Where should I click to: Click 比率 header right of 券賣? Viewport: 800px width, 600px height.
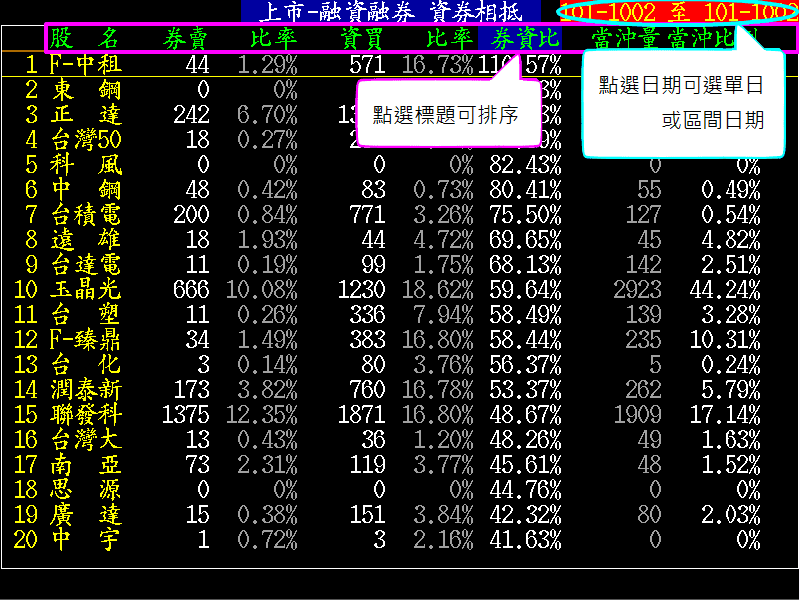273,39
